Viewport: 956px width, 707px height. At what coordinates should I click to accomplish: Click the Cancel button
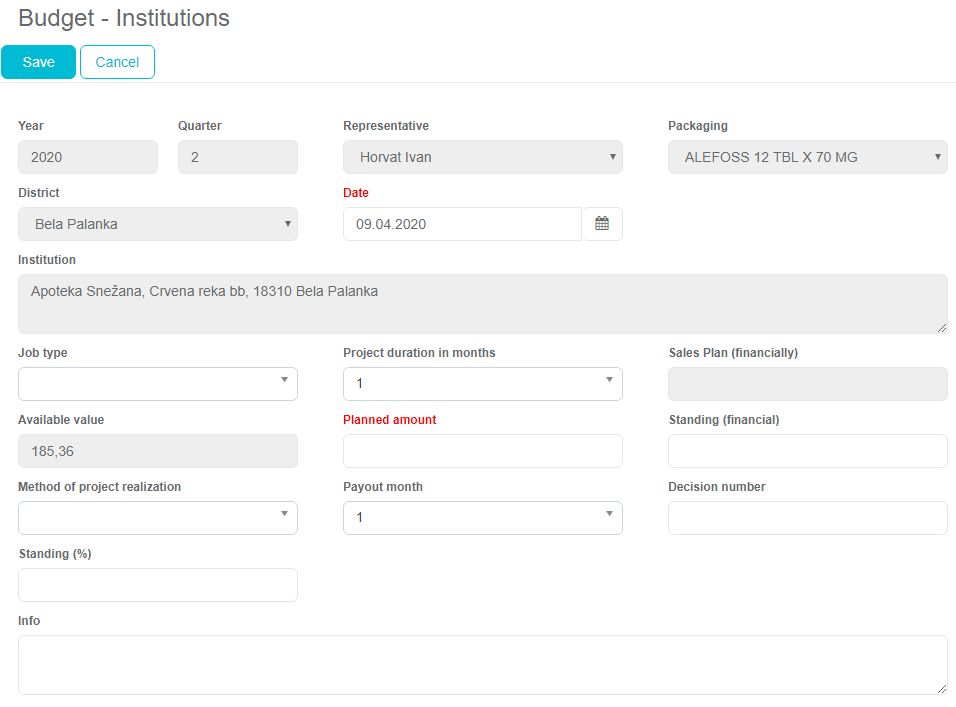click(117, 62)
